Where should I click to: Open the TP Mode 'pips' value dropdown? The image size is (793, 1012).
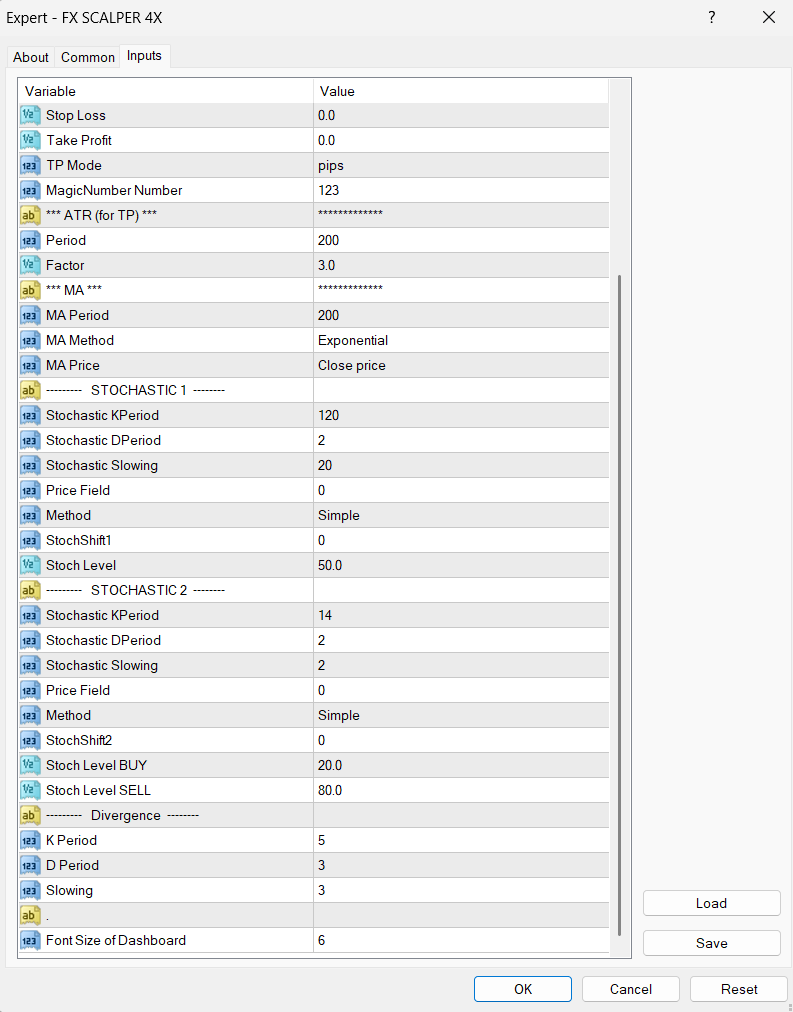pyautogui.click(x=460, y=165)
